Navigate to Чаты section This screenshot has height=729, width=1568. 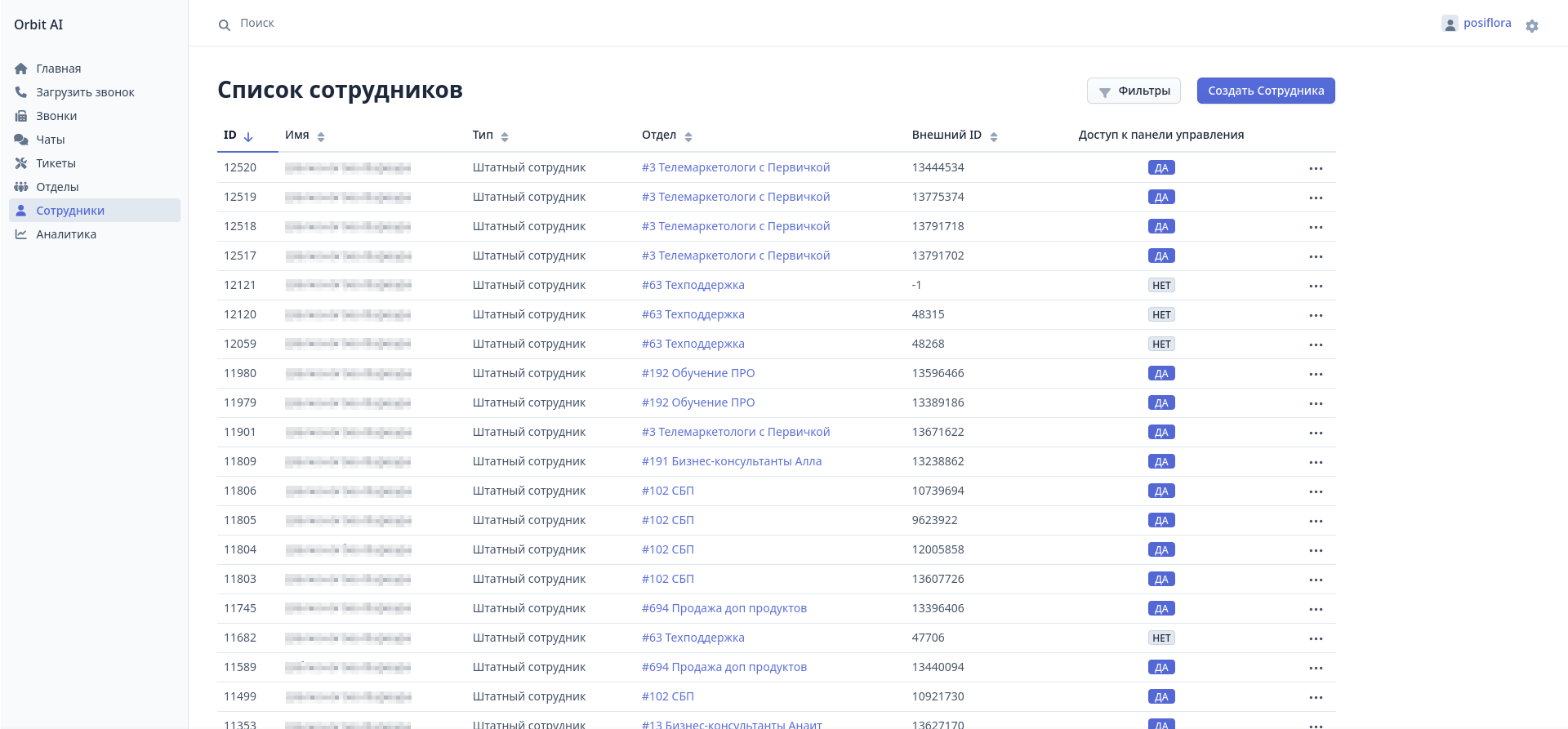pos(50,140)
